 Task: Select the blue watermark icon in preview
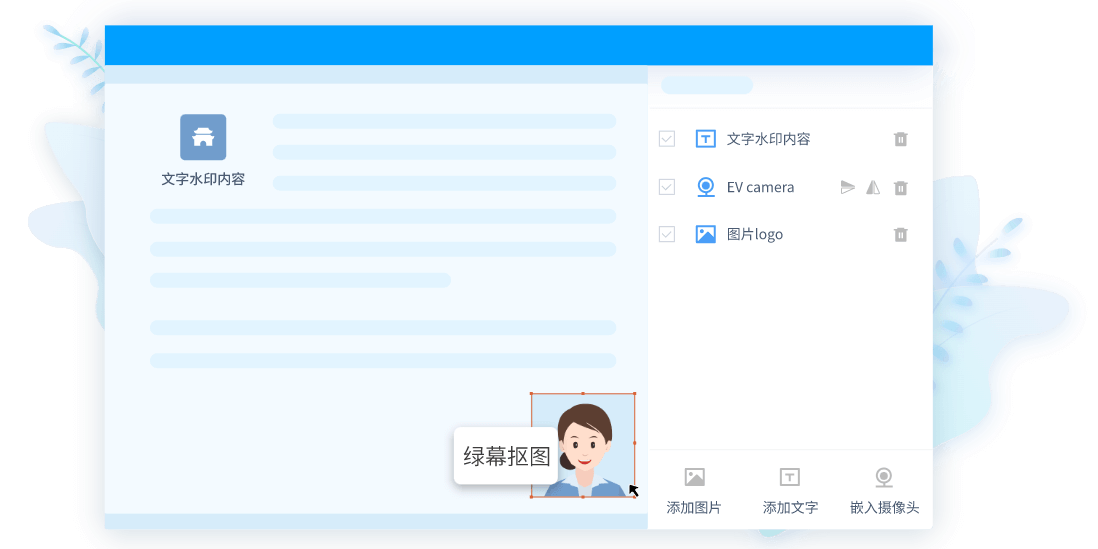point(203,137)
